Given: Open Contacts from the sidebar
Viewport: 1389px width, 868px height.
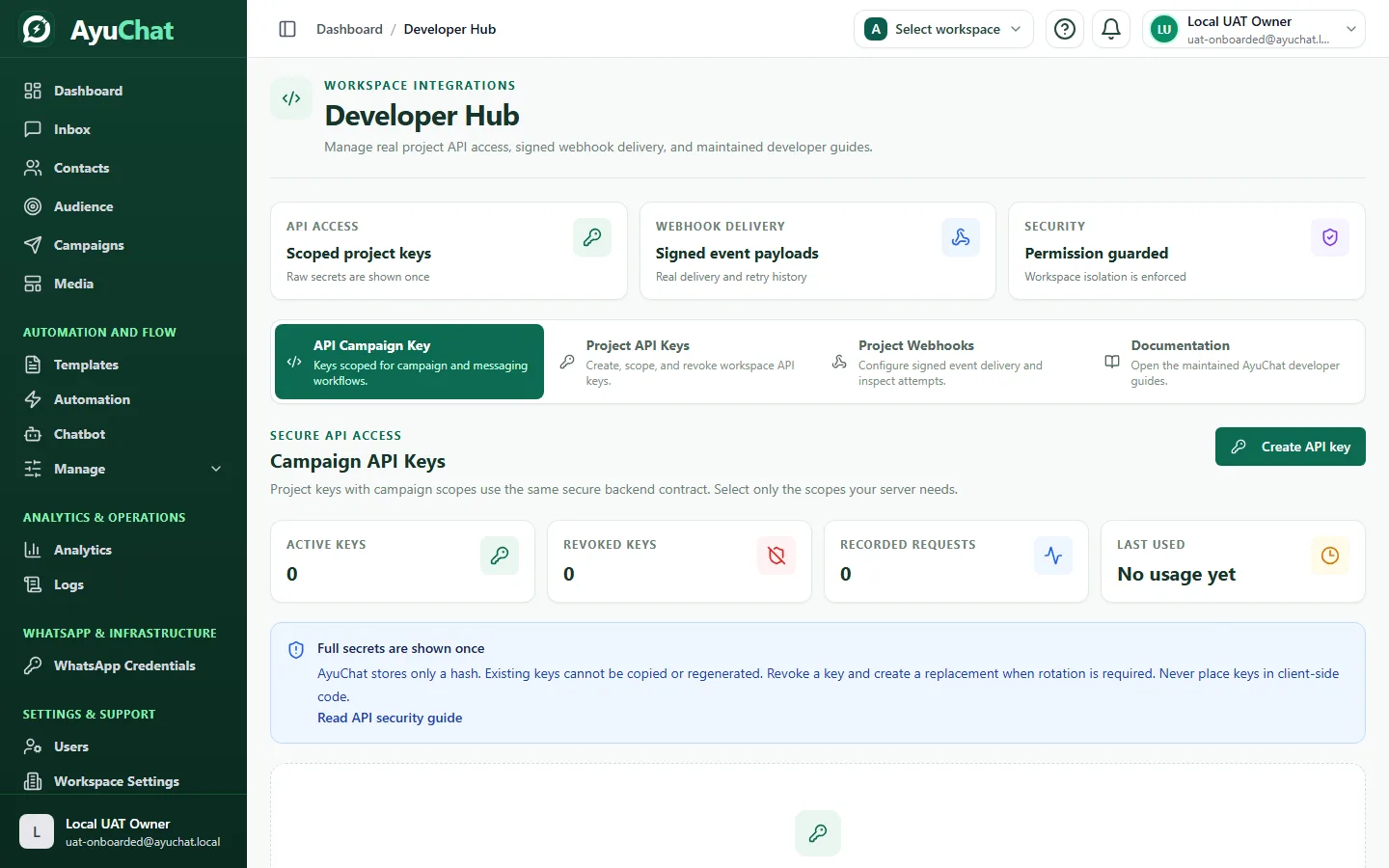Looking at the screenshot, I should [123, 168].
